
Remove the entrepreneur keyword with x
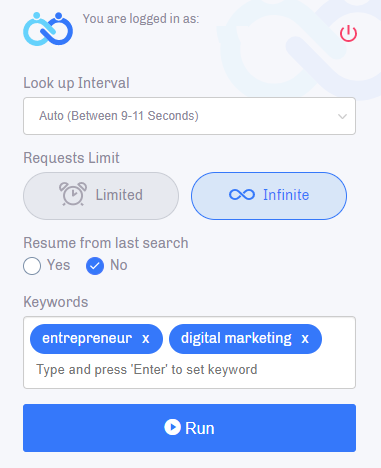click(x=146, y=339)
